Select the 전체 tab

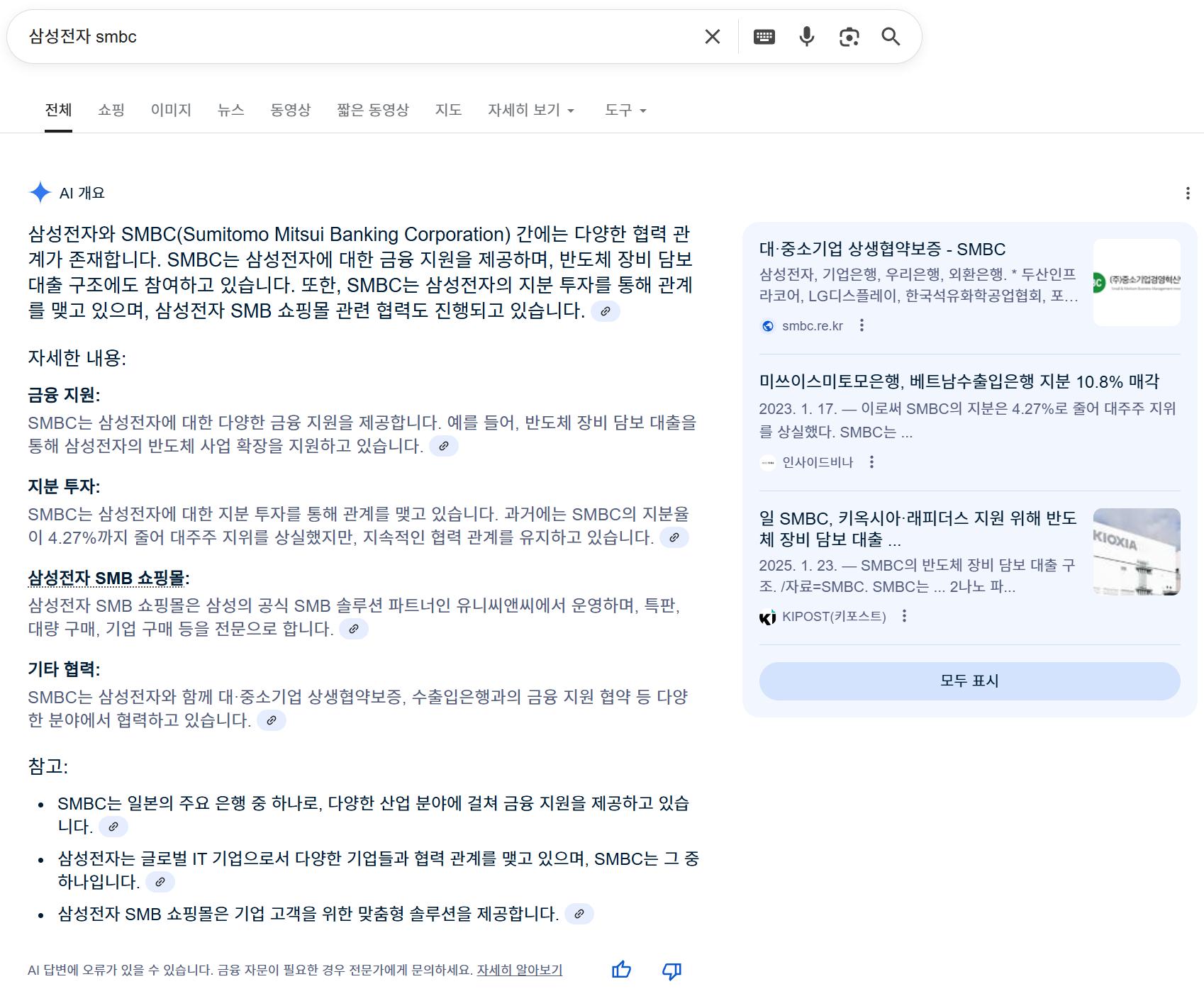tap(58, 110)
